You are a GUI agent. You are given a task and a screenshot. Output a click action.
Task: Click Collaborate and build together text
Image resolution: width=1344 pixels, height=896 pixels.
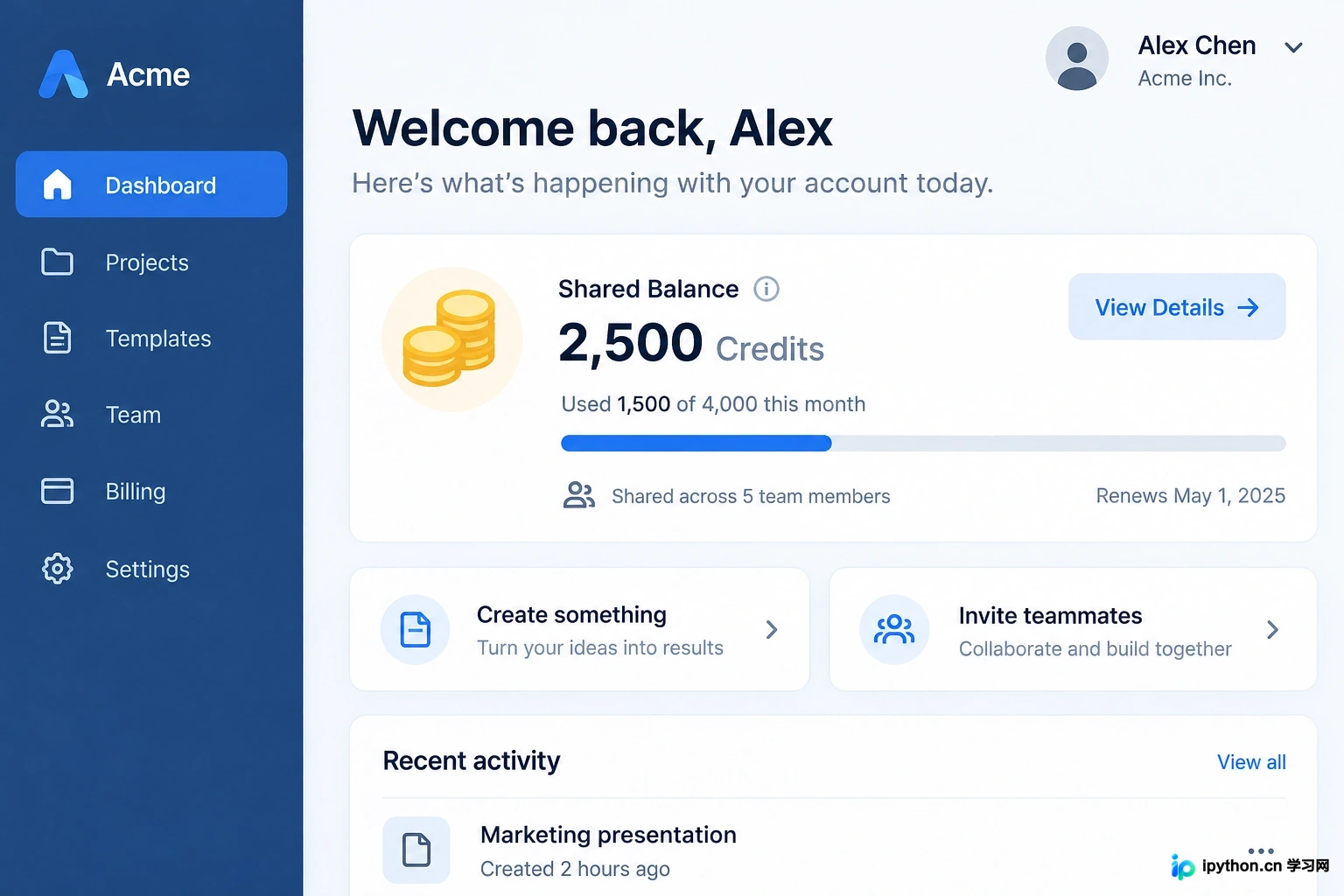[x=1095, y=649]
